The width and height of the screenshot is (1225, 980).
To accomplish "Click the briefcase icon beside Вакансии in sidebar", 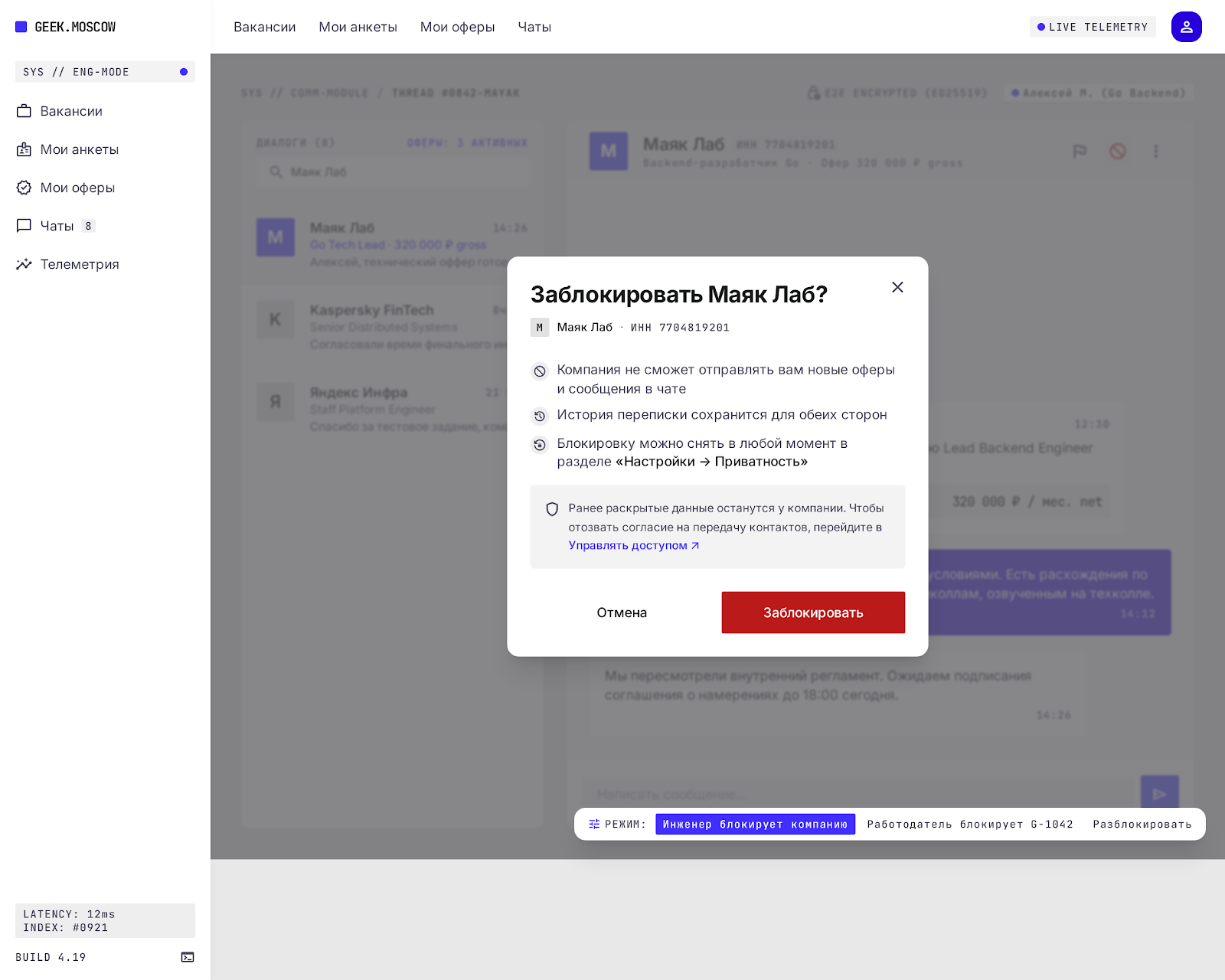I will point(24,111).
